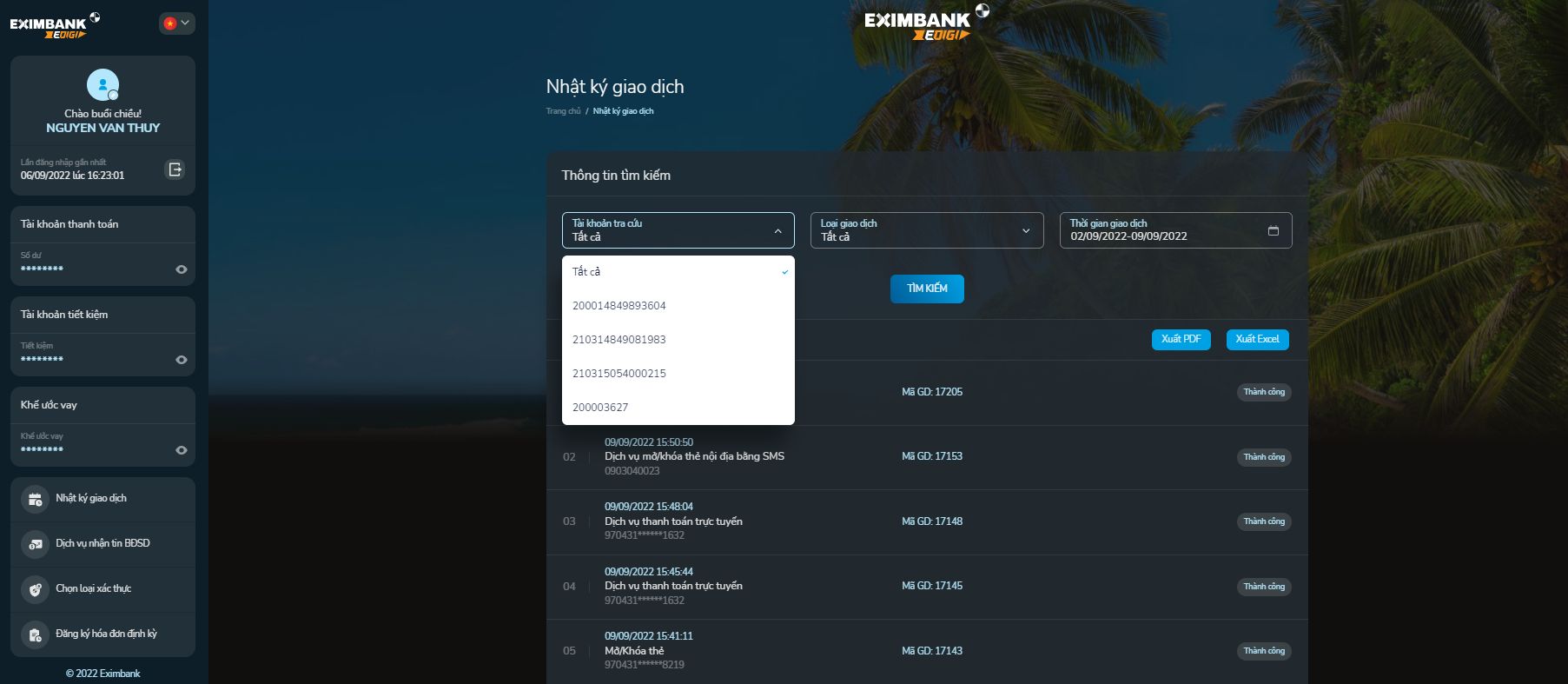Screen dimensions: 1568x684
Task: Click the logout icon beside last login time
Action: click(175, 169)
